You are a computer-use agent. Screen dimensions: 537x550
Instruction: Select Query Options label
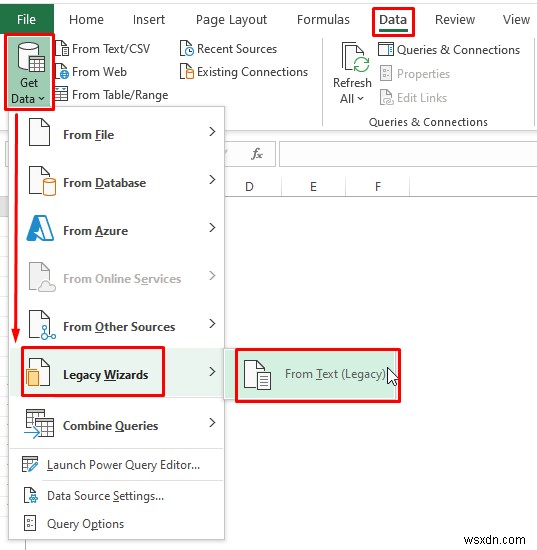click(x=86, y=524)
